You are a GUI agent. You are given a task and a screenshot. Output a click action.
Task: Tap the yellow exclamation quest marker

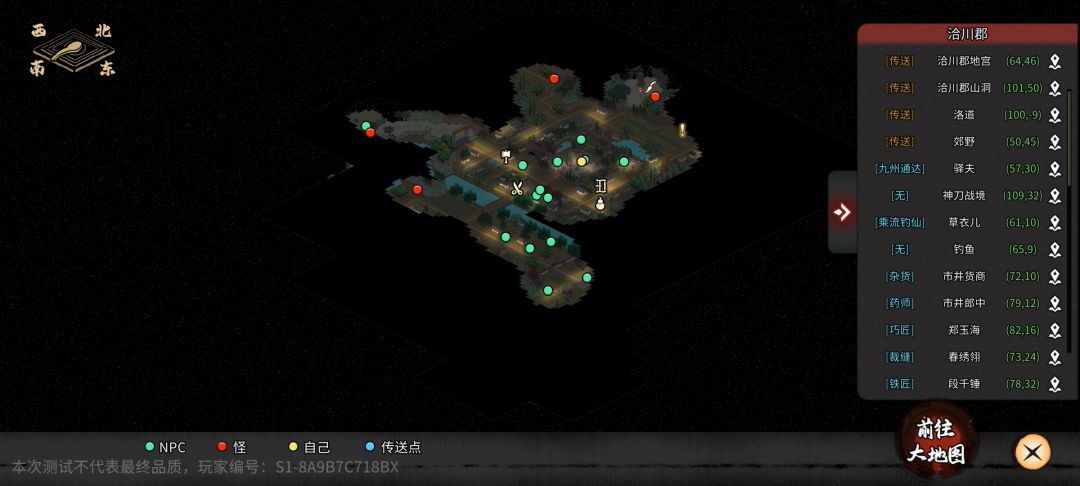(682, 130)
